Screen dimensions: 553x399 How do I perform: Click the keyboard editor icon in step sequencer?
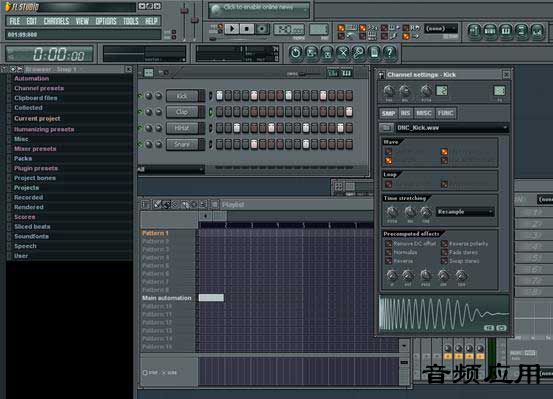pyautogui.click(x=347, y=73)
